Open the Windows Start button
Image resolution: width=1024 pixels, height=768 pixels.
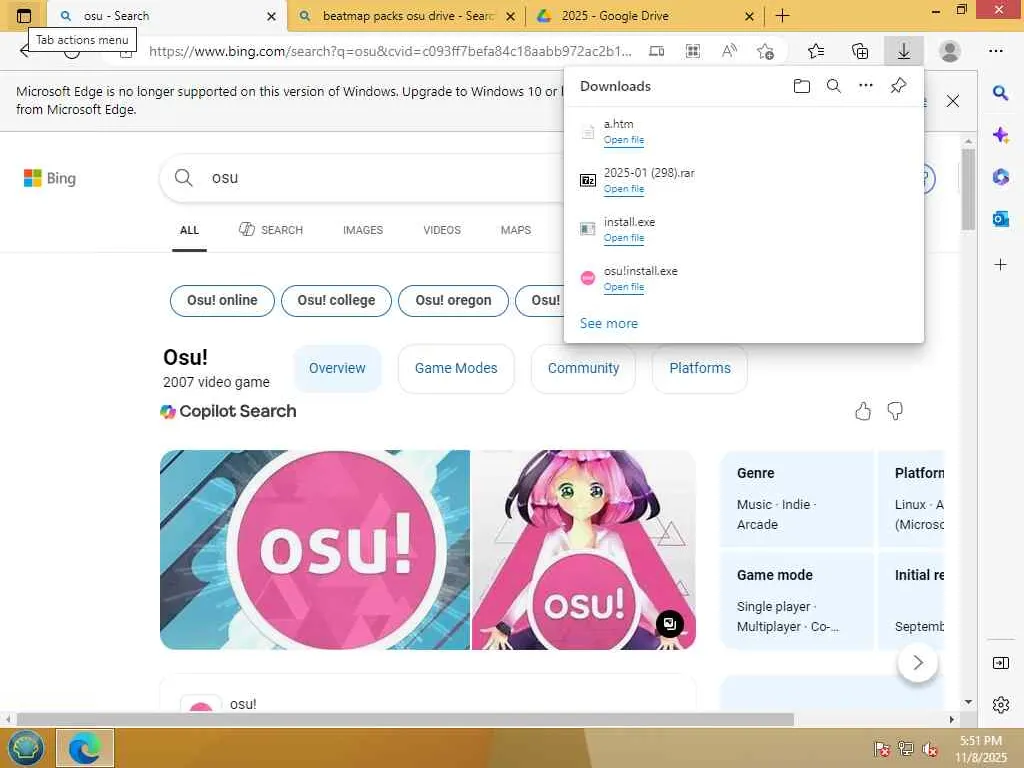[25, 748]
